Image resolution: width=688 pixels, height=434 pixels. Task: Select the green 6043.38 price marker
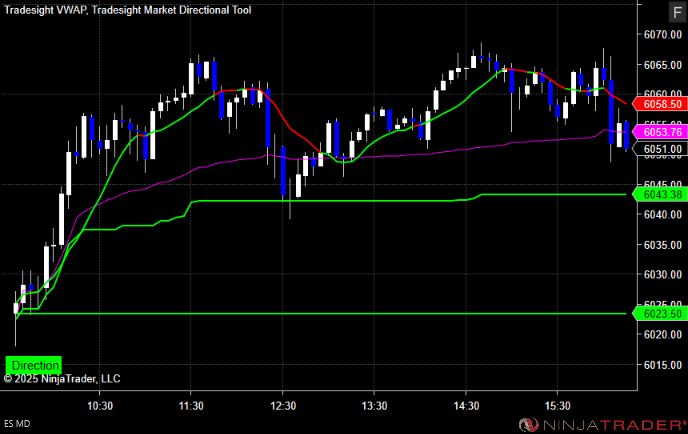(660, 194)
